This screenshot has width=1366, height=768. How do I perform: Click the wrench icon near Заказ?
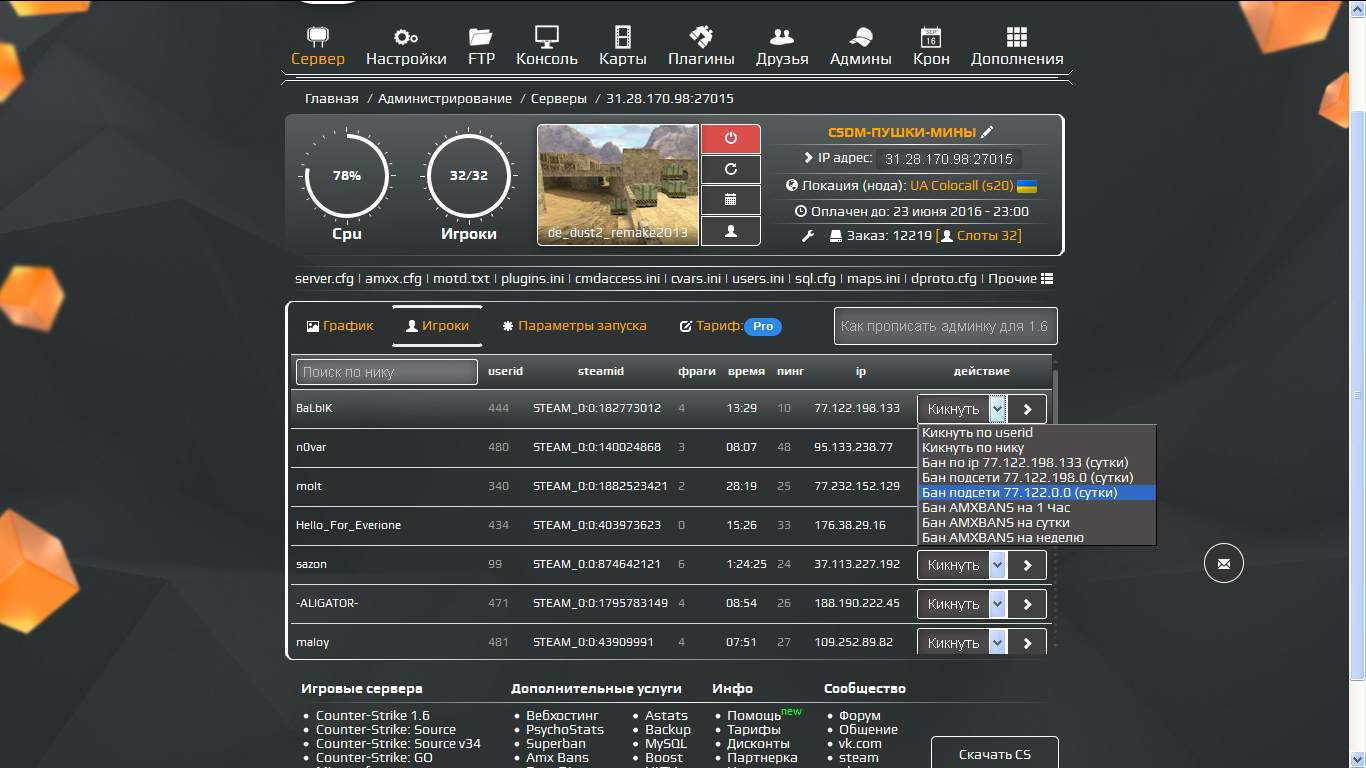(x=809, y=236)
